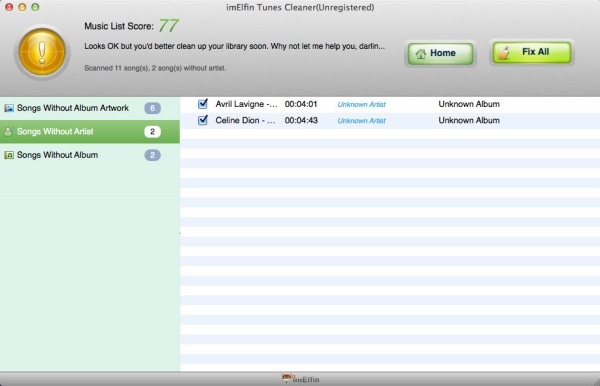Click the 'Scanned 11 song(s)' status text
The image size is (600, 386).
pos(155,68)
